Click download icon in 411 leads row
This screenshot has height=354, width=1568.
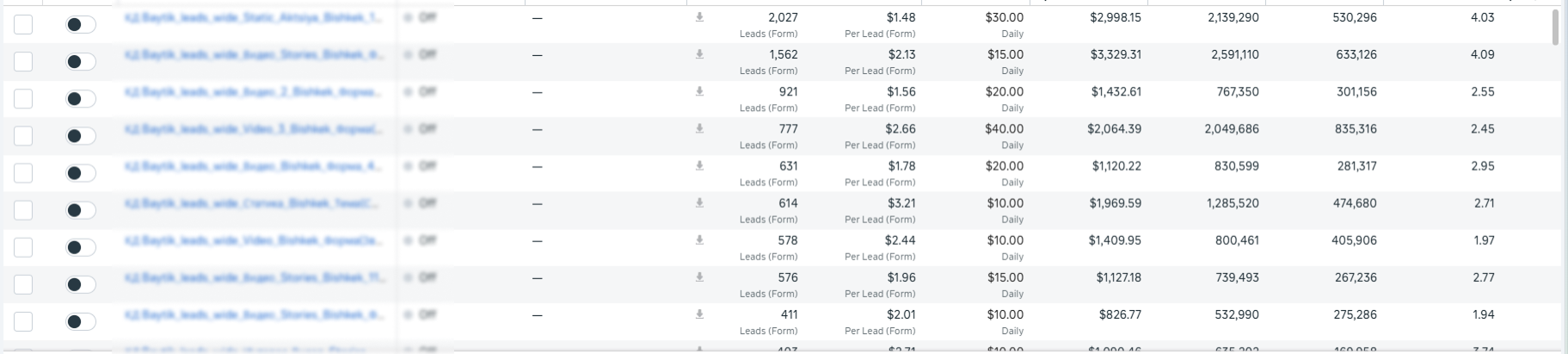point(699,314)
